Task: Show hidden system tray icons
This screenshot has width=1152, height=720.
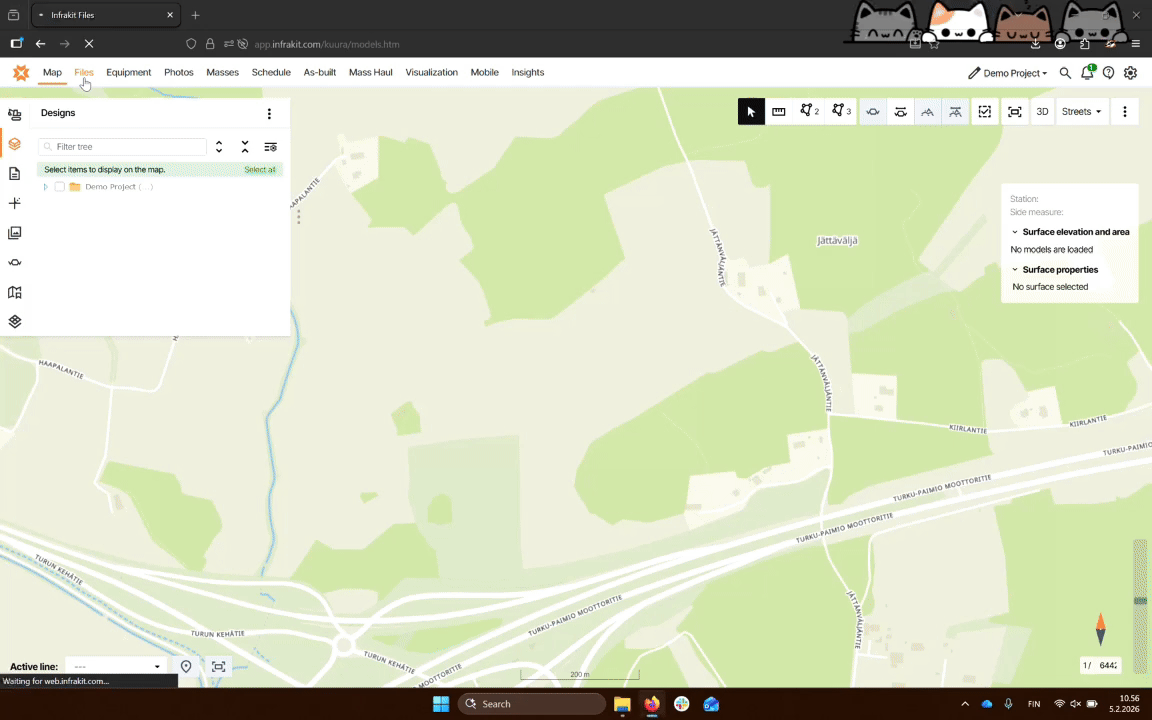Action: pos(965,704)
